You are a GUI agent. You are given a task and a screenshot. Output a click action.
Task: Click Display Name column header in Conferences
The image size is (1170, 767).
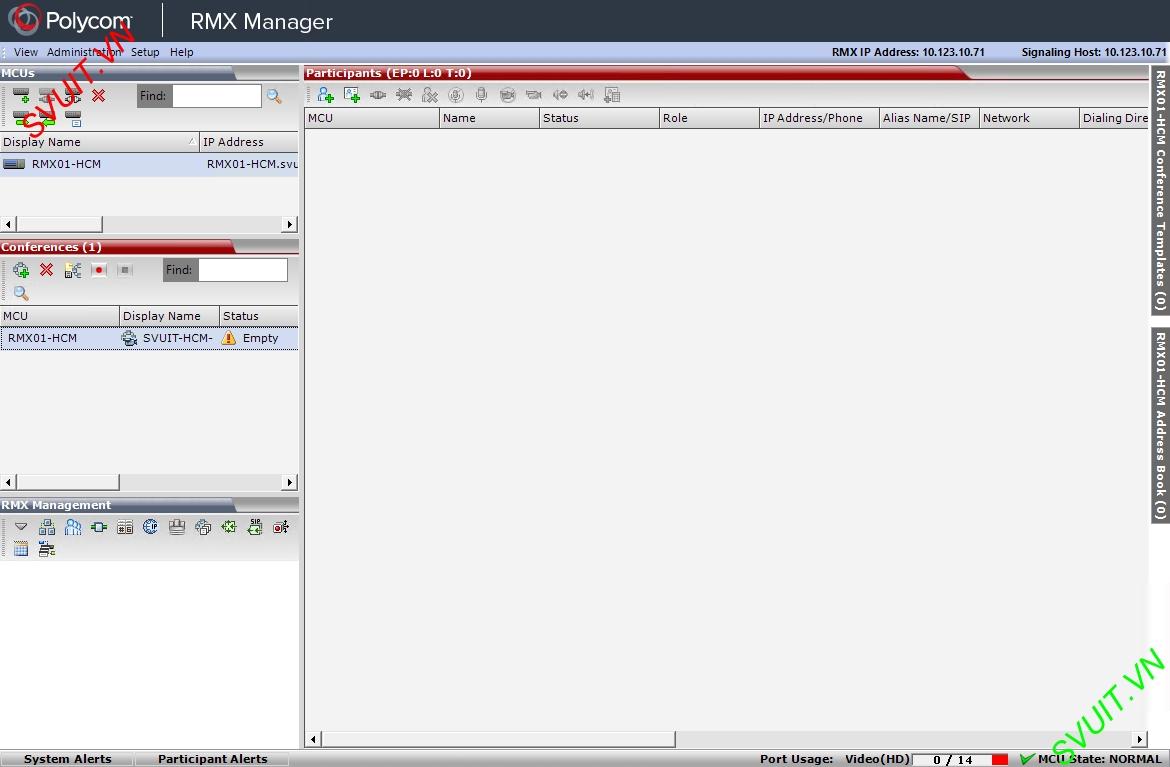[x=169, y=316]
